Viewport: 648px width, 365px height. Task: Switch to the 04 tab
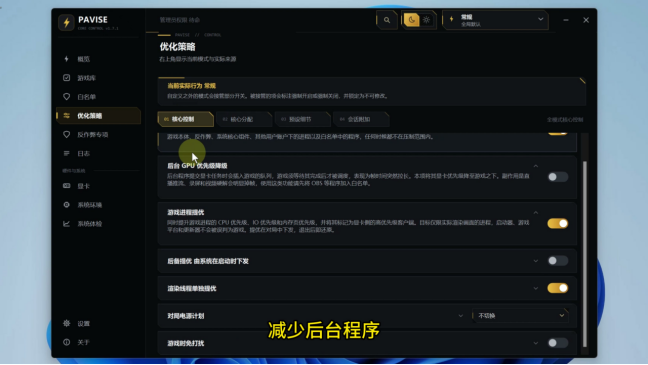pyautogui.click(x=361, y=119)
